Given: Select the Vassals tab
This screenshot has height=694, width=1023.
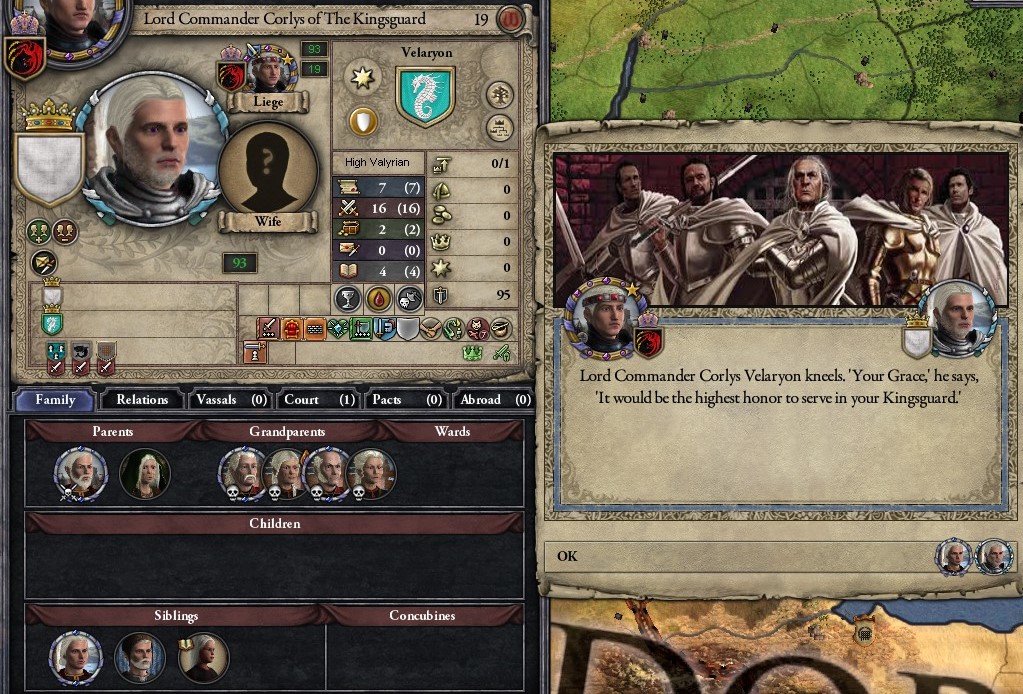Looking at the screenshot, I should click(x=232, y=400).
